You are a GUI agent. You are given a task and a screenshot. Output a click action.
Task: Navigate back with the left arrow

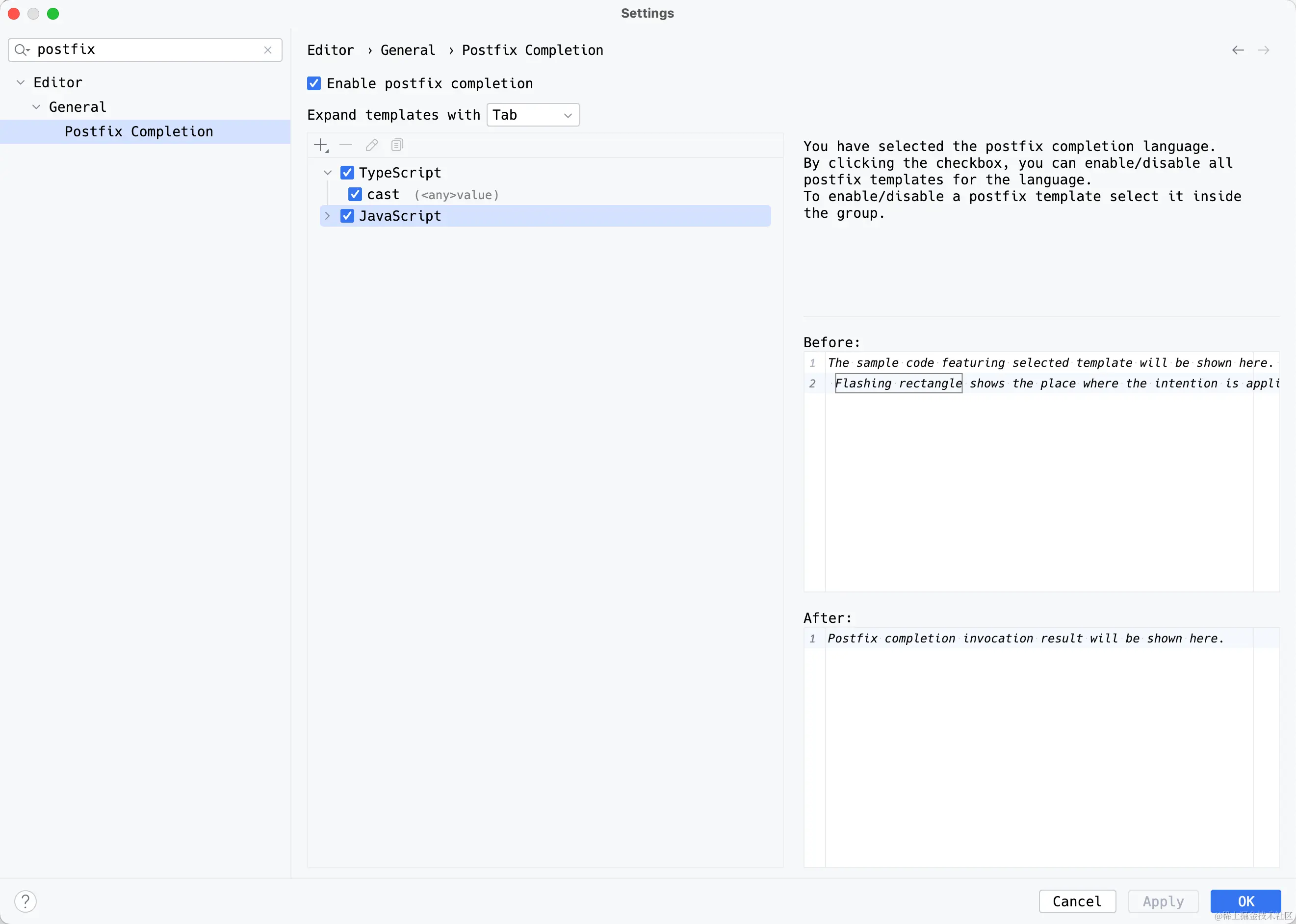[x=1238, y=50]
